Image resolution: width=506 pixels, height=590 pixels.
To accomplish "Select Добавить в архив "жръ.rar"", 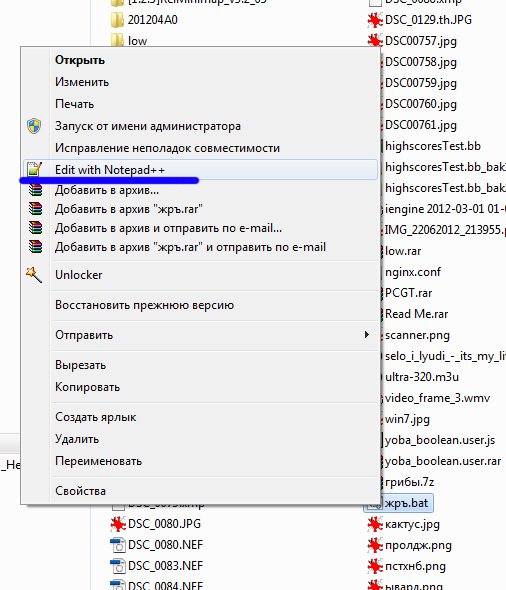I will 129,209.
